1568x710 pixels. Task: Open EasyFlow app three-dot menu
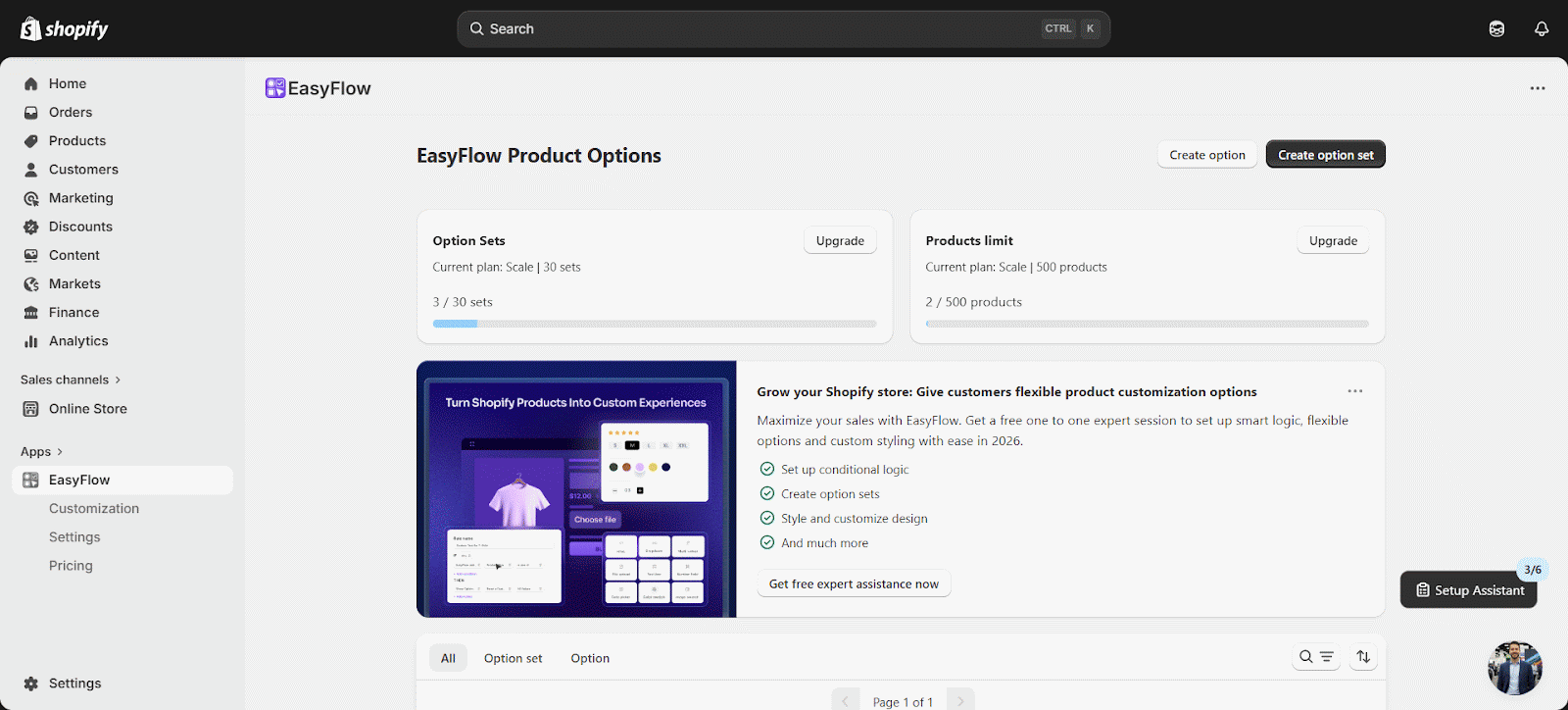(x=1537, y=88)
